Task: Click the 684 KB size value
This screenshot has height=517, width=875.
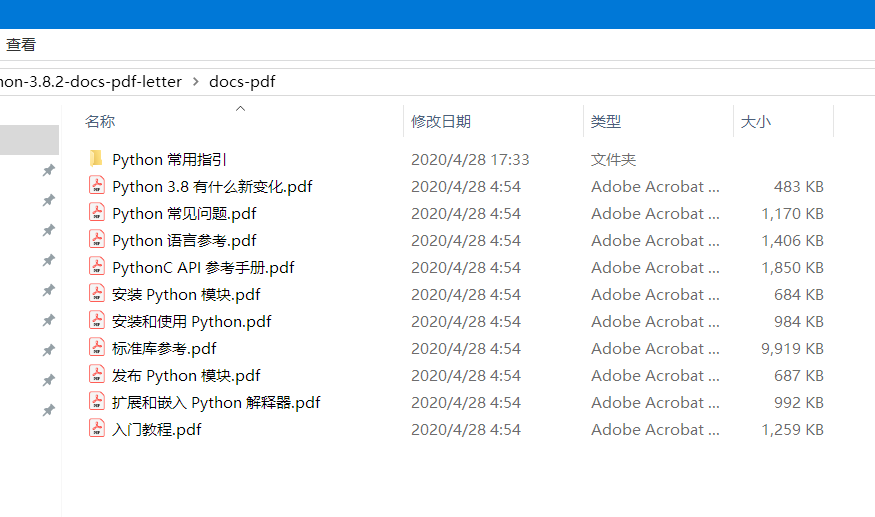Action: pyautogui.click(x=799, y=294)
